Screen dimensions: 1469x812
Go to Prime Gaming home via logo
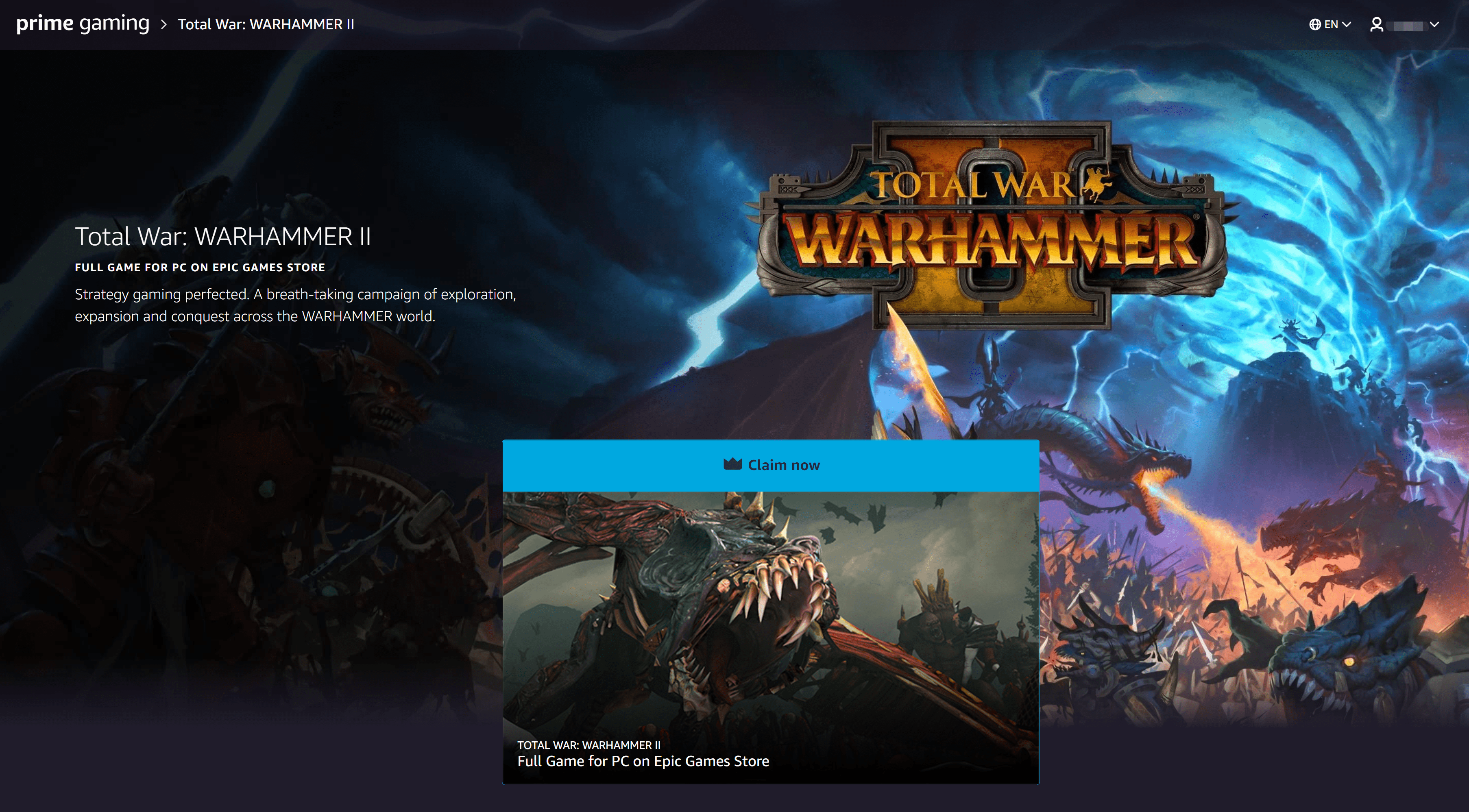(83, 23)
